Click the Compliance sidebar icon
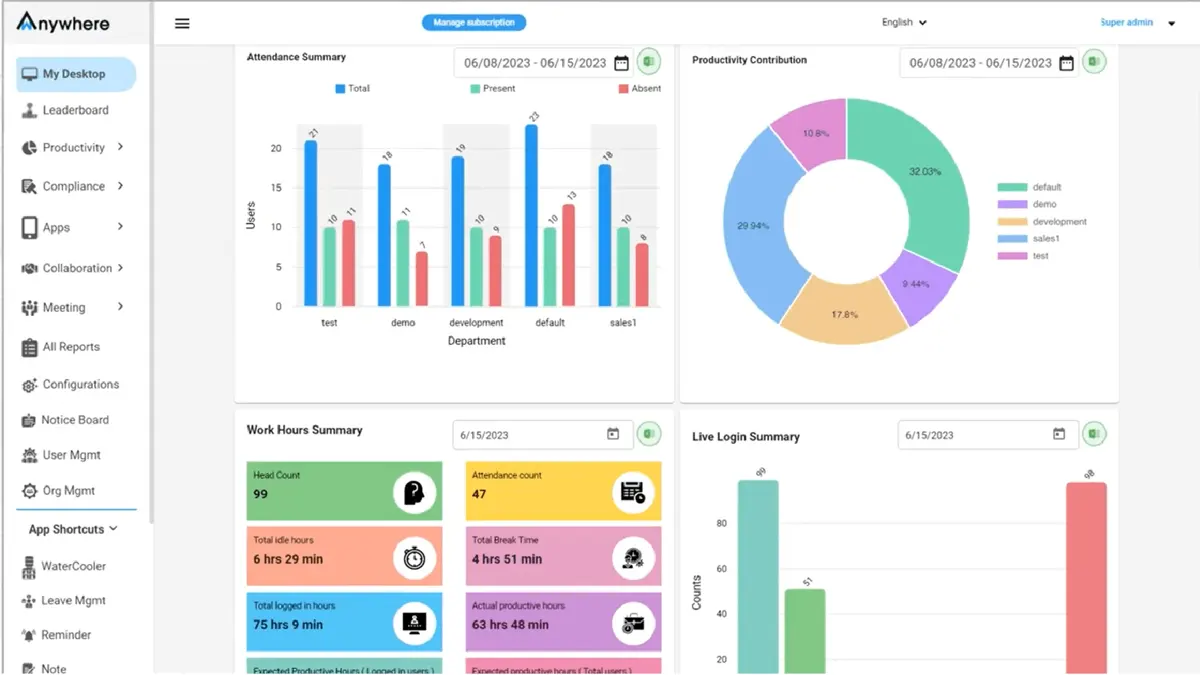The image size is (1200, 675). tap(30, 186)
